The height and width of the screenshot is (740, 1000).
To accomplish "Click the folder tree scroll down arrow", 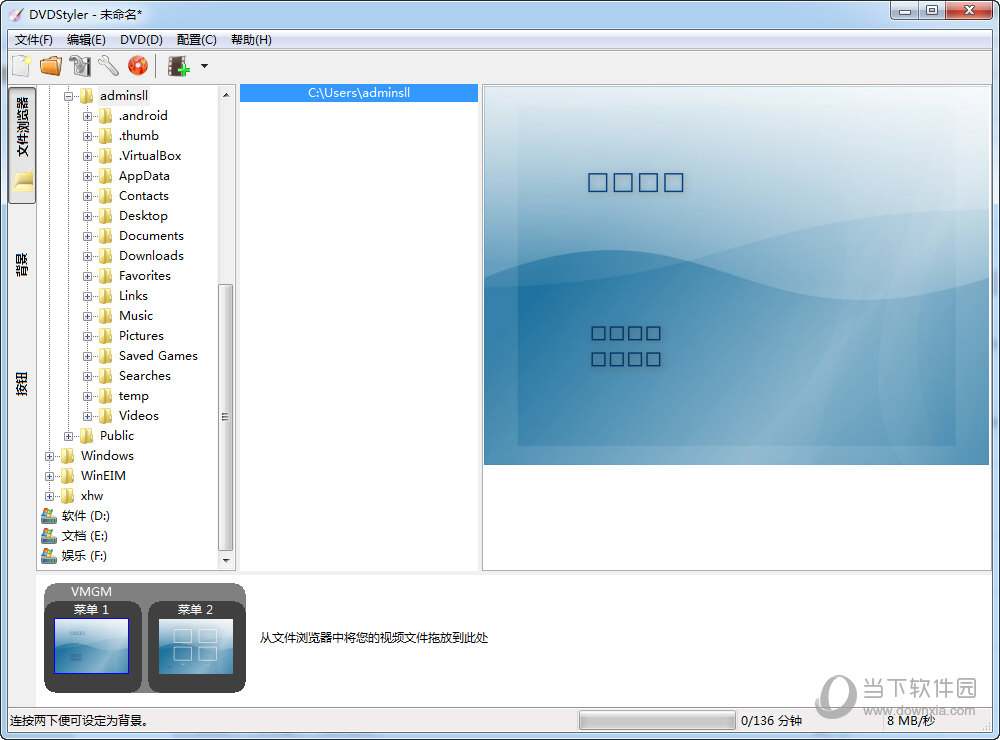I will (226, 561).
